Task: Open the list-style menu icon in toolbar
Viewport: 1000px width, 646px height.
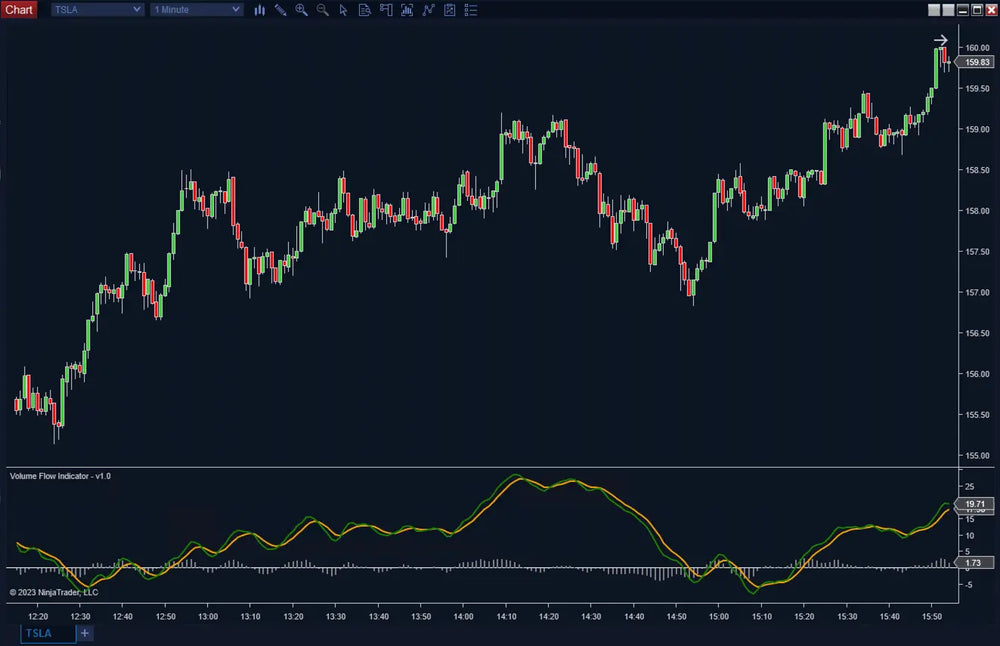Action: [x=471, y=10]
